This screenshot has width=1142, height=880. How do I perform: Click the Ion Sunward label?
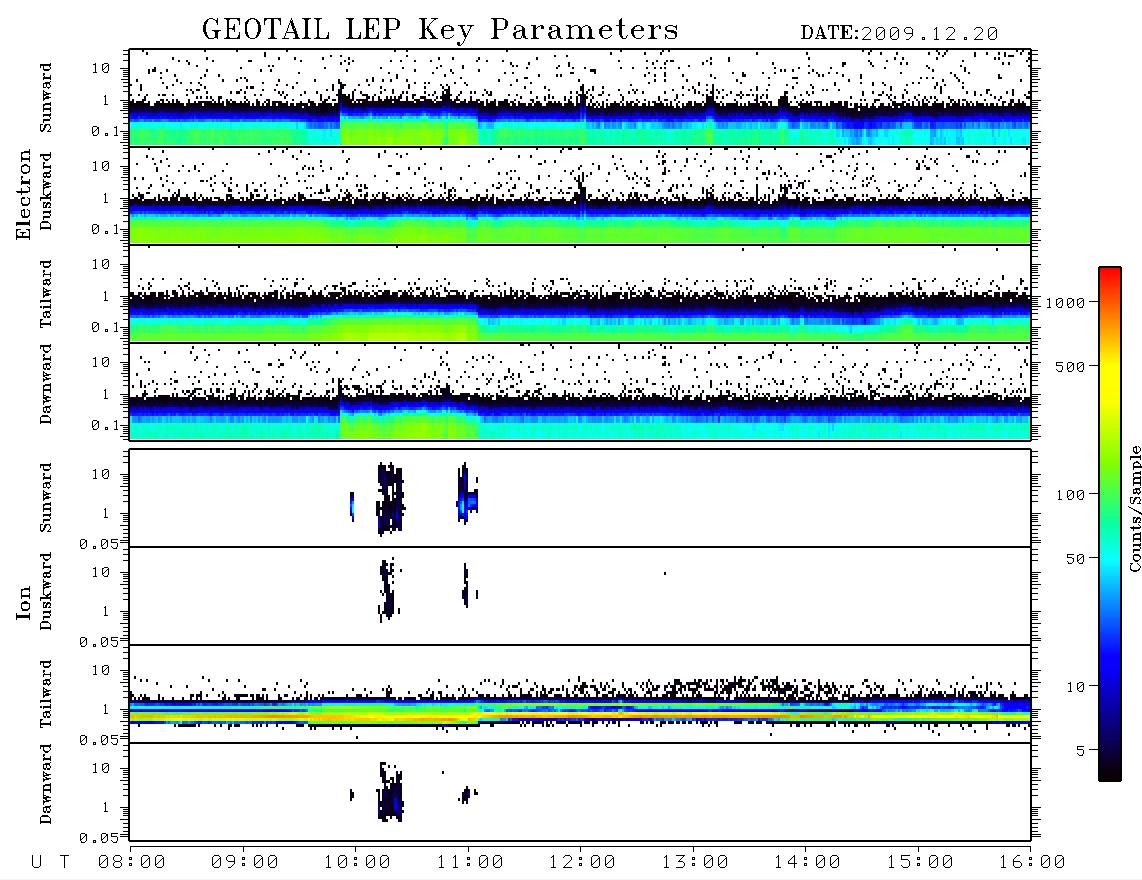[47, 498]
